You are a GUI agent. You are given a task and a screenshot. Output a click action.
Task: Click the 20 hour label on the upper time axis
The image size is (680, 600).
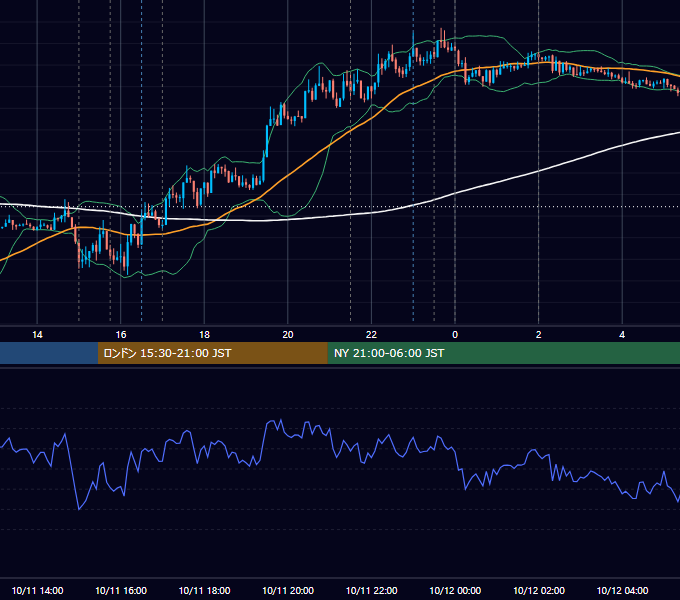(x=288, y=335)
